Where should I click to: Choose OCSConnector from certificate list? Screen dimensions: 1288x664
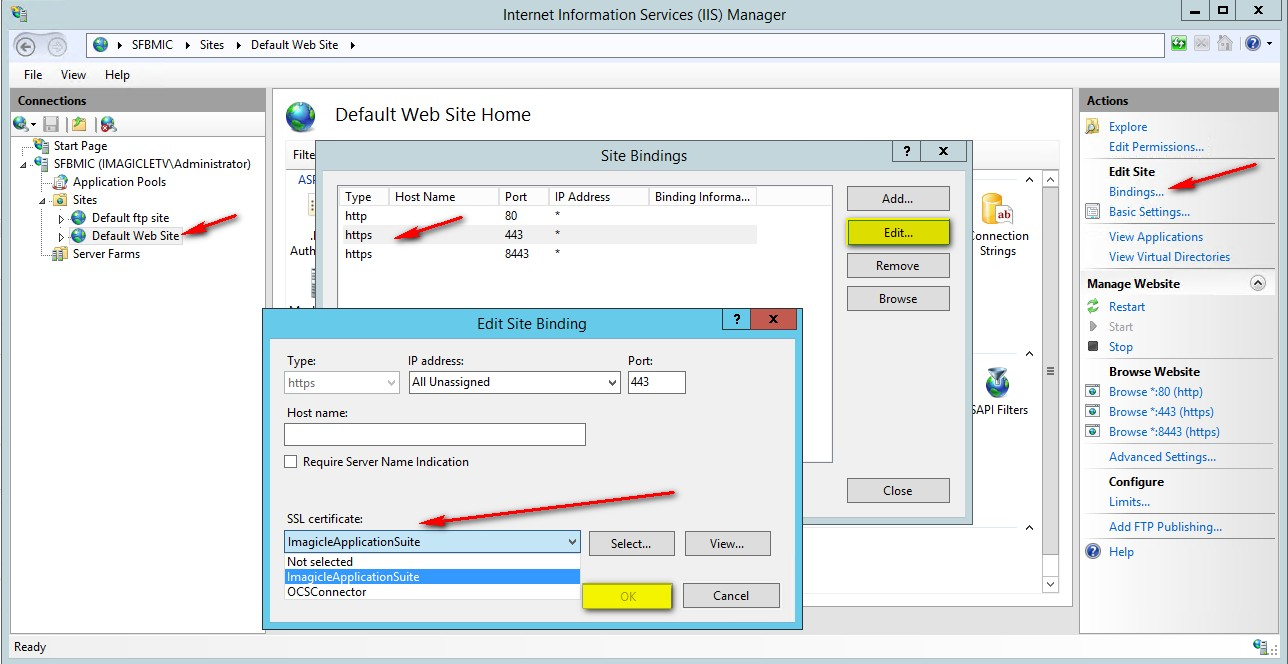click(327, 592)
